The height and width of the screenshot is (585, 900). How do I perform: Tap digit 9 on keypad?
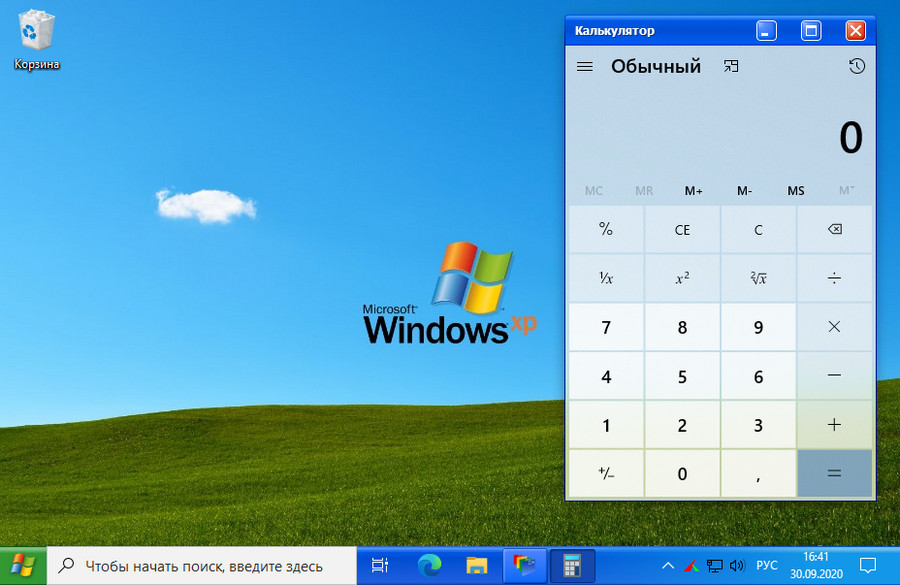(758, 327)
